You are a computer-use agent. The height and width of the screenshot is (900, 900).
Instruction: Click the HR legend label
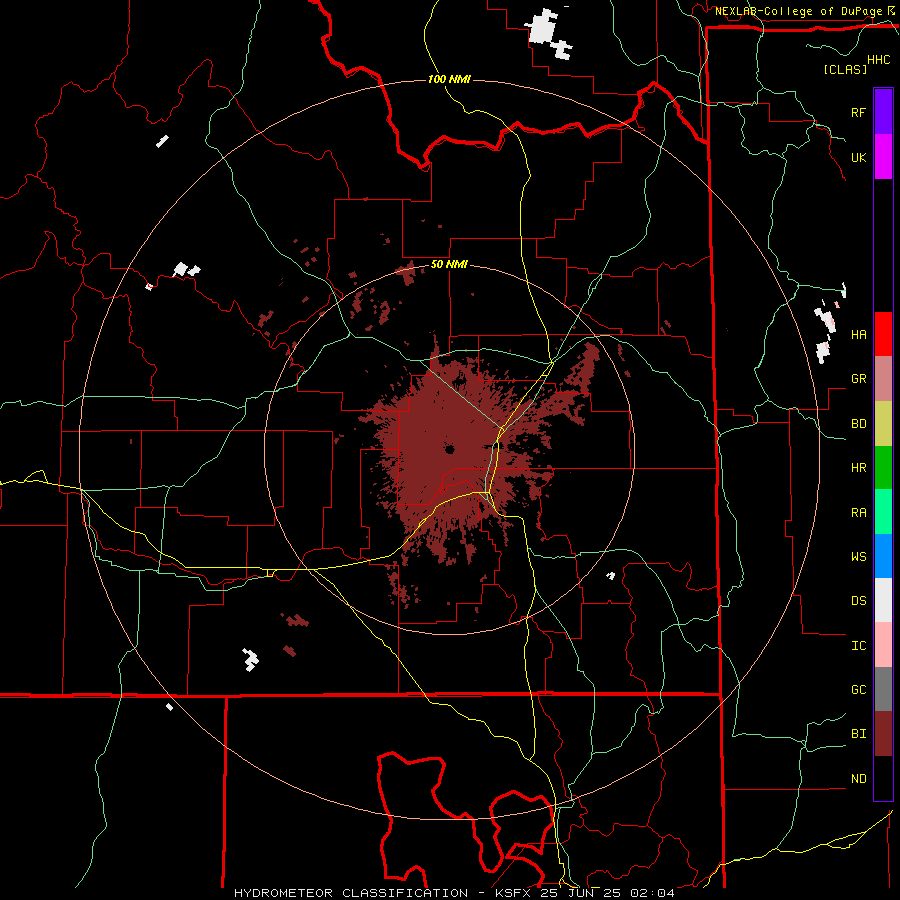(858, 468)
